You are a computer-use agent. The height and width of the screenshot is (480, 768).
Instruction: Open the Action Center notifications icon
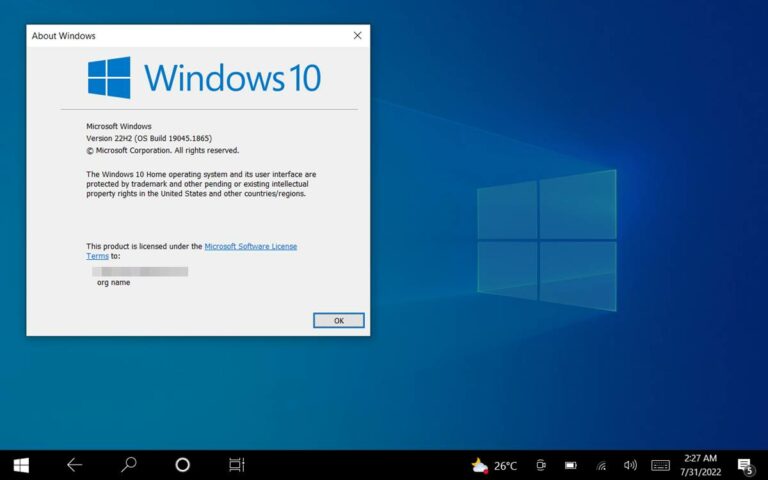(745, 466)
